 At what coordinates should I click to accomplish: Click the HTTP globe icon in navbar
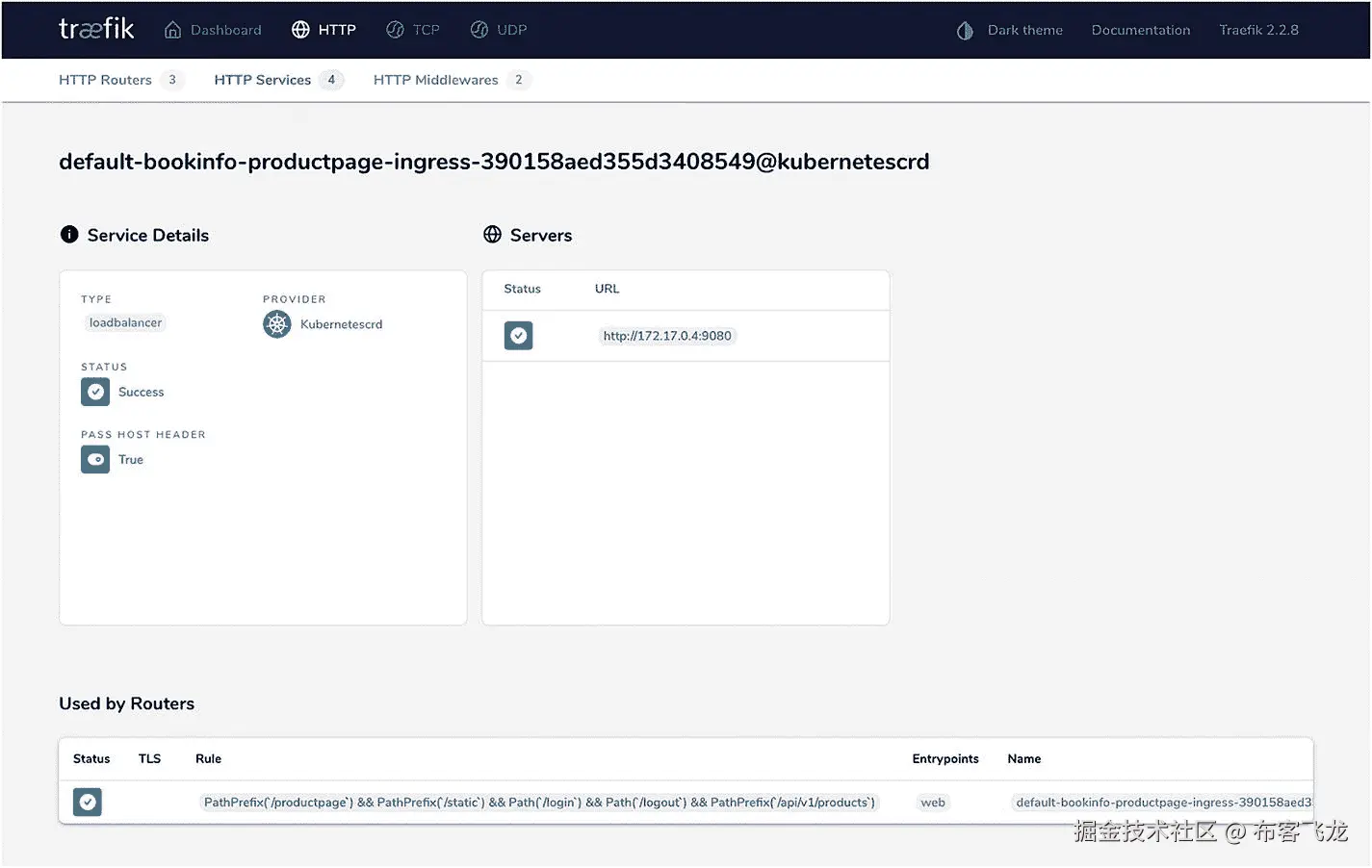coord(300,30)
